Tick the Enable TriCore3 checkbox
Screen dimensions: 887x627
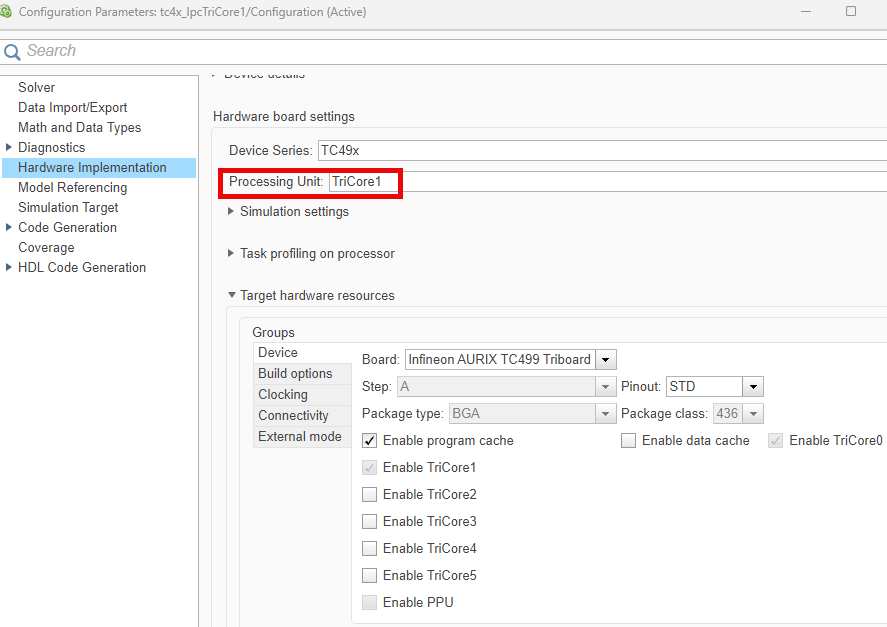370,522
